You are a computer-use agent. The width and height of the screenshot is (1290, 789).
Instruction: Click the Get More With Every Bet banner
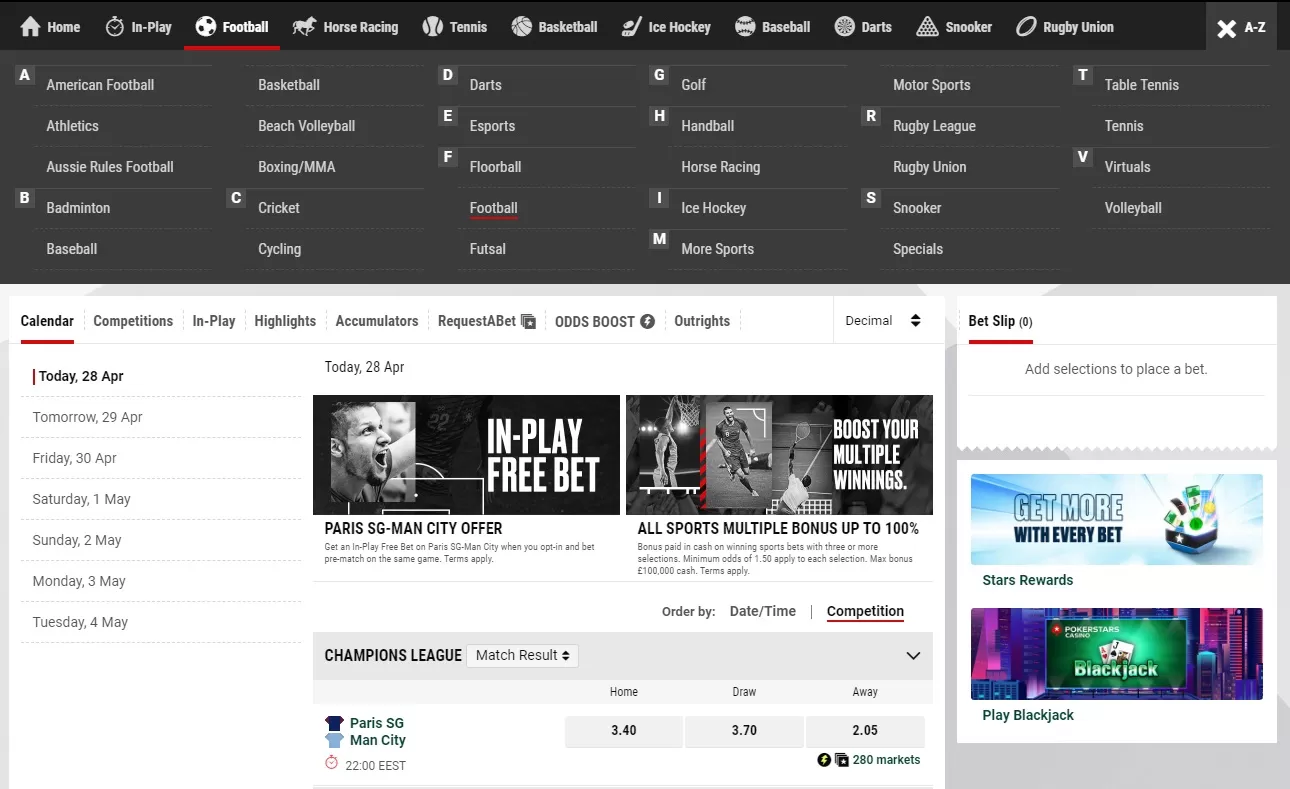[1117, 520]
